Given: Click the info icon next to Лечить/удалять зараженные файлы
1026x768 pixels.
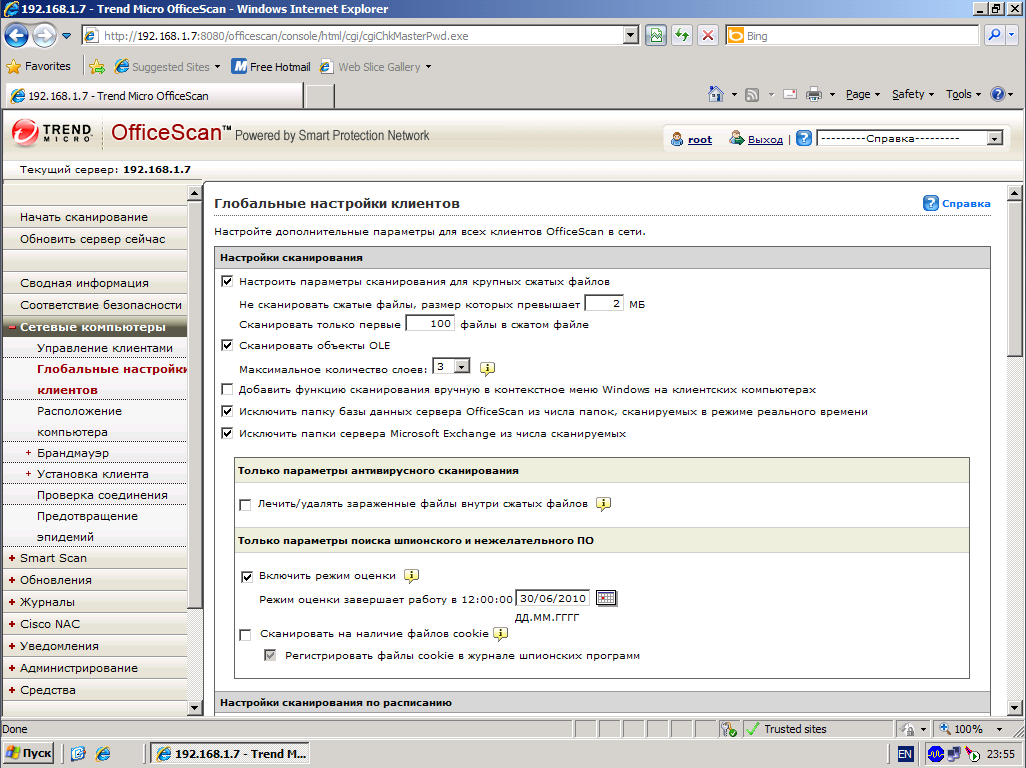Looking at the screenshot, I should pos(603,504).
